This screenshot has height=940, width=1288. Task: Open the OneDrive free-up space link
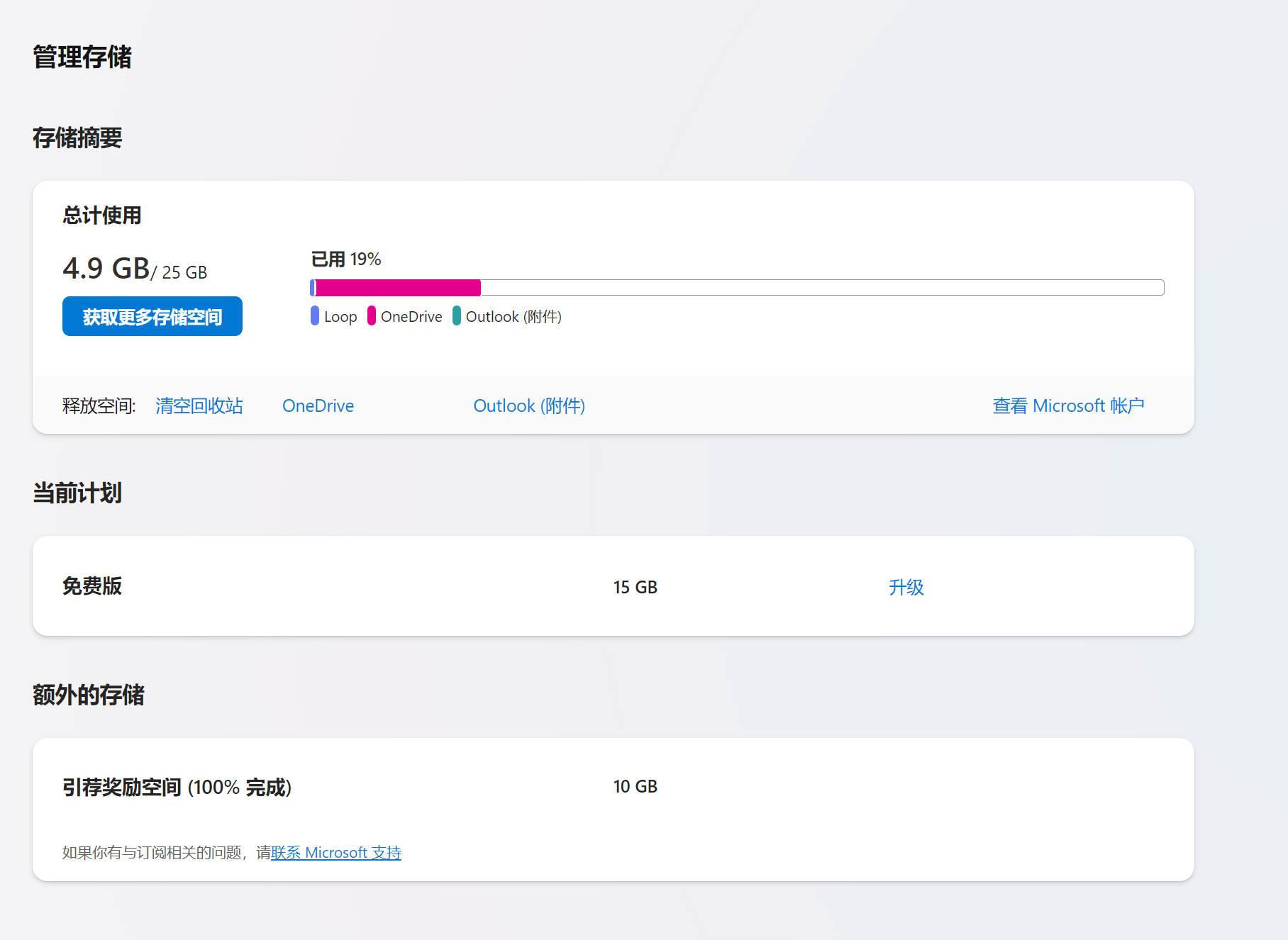(x=318, y=405)
